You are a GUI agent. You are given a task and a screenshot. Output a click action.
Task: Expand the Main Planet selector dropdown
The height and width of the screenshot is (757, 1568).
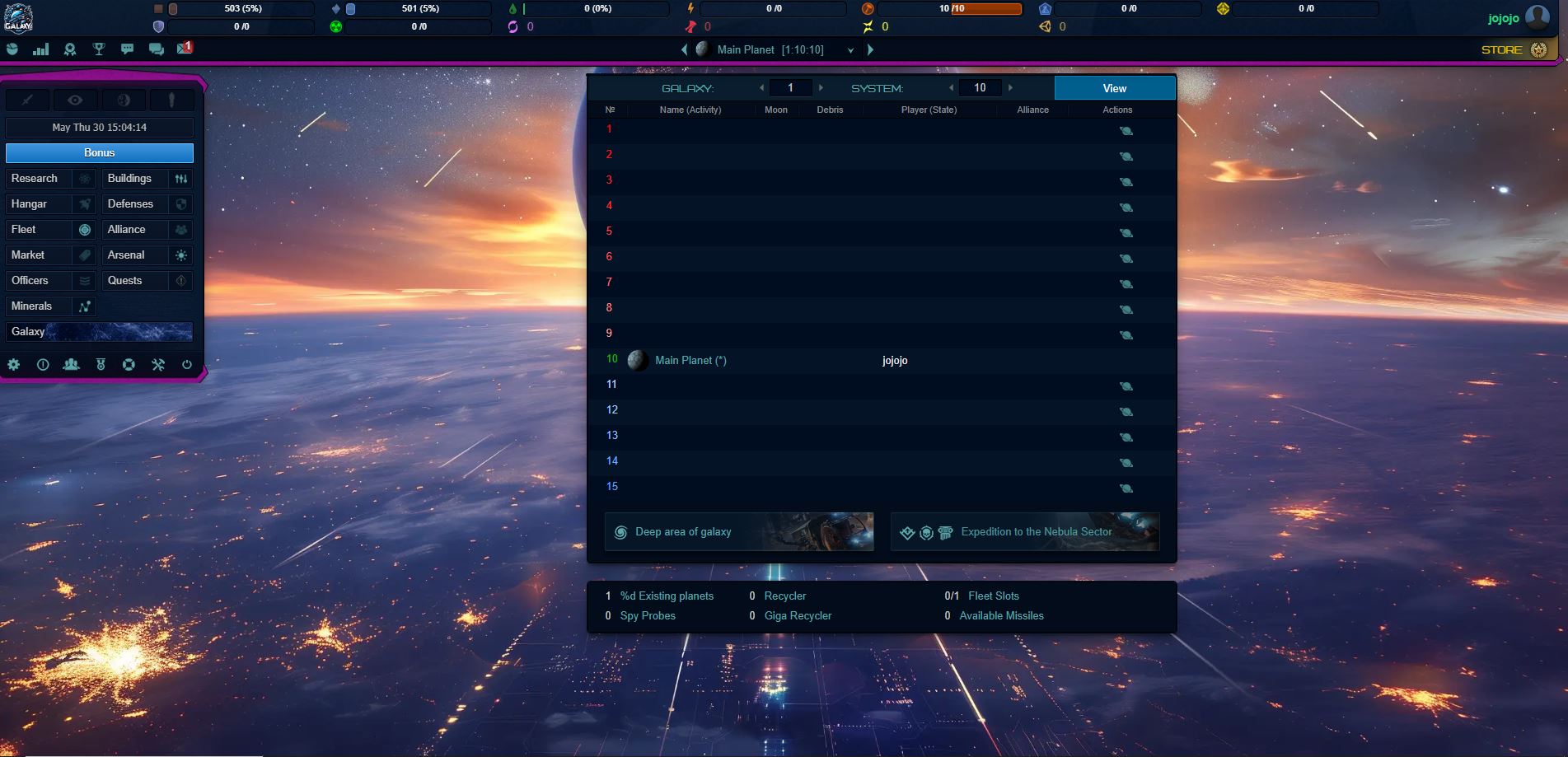pos(850,50)
